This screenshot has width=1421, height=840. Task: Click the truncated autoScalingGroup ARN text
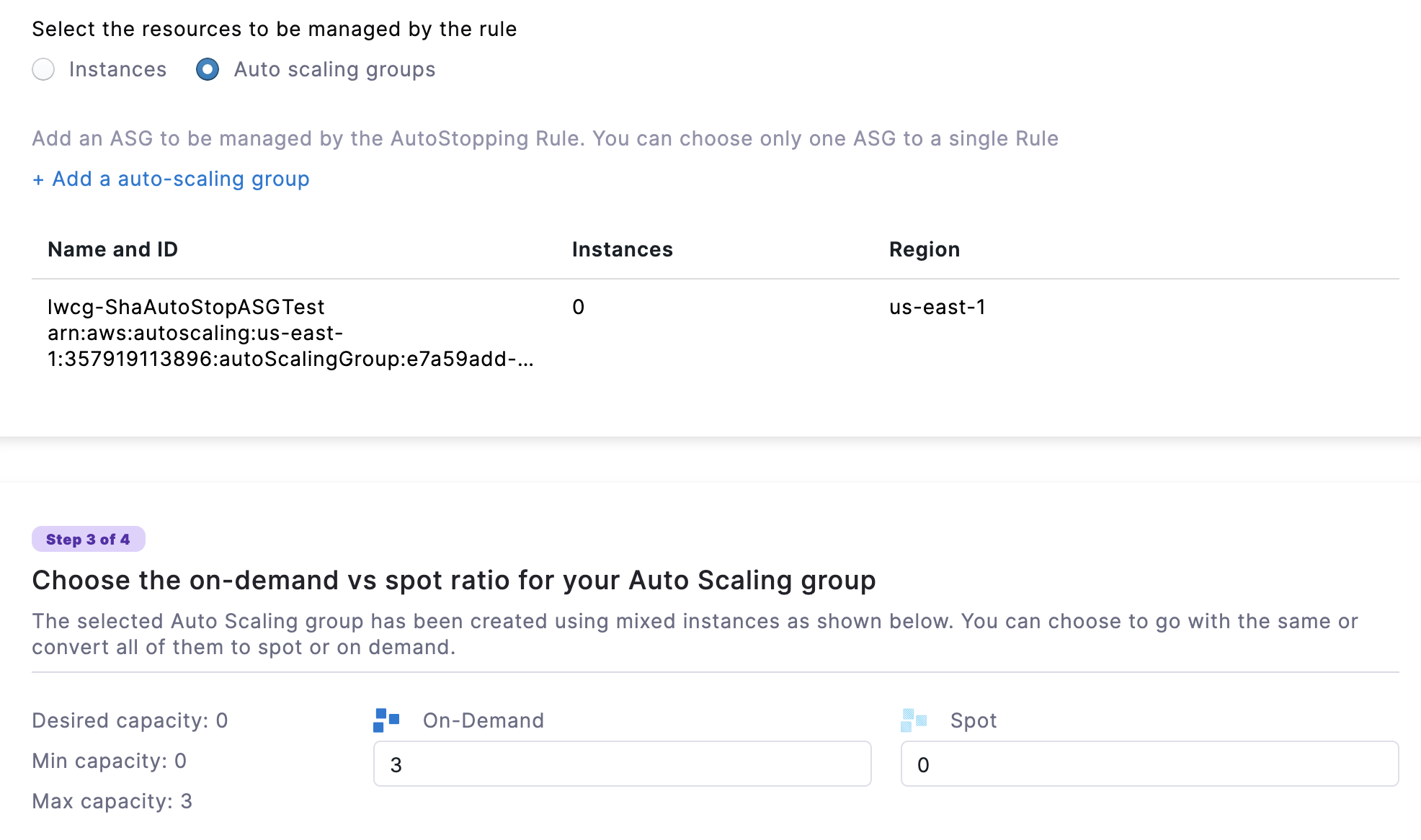tap(290, 346)
